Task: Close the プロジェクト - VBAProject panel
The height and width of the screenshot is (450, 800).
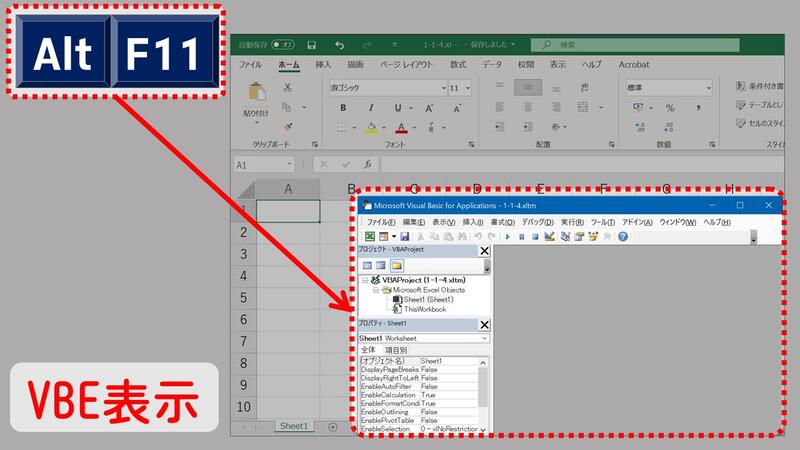Action: [x=484, y=251]
